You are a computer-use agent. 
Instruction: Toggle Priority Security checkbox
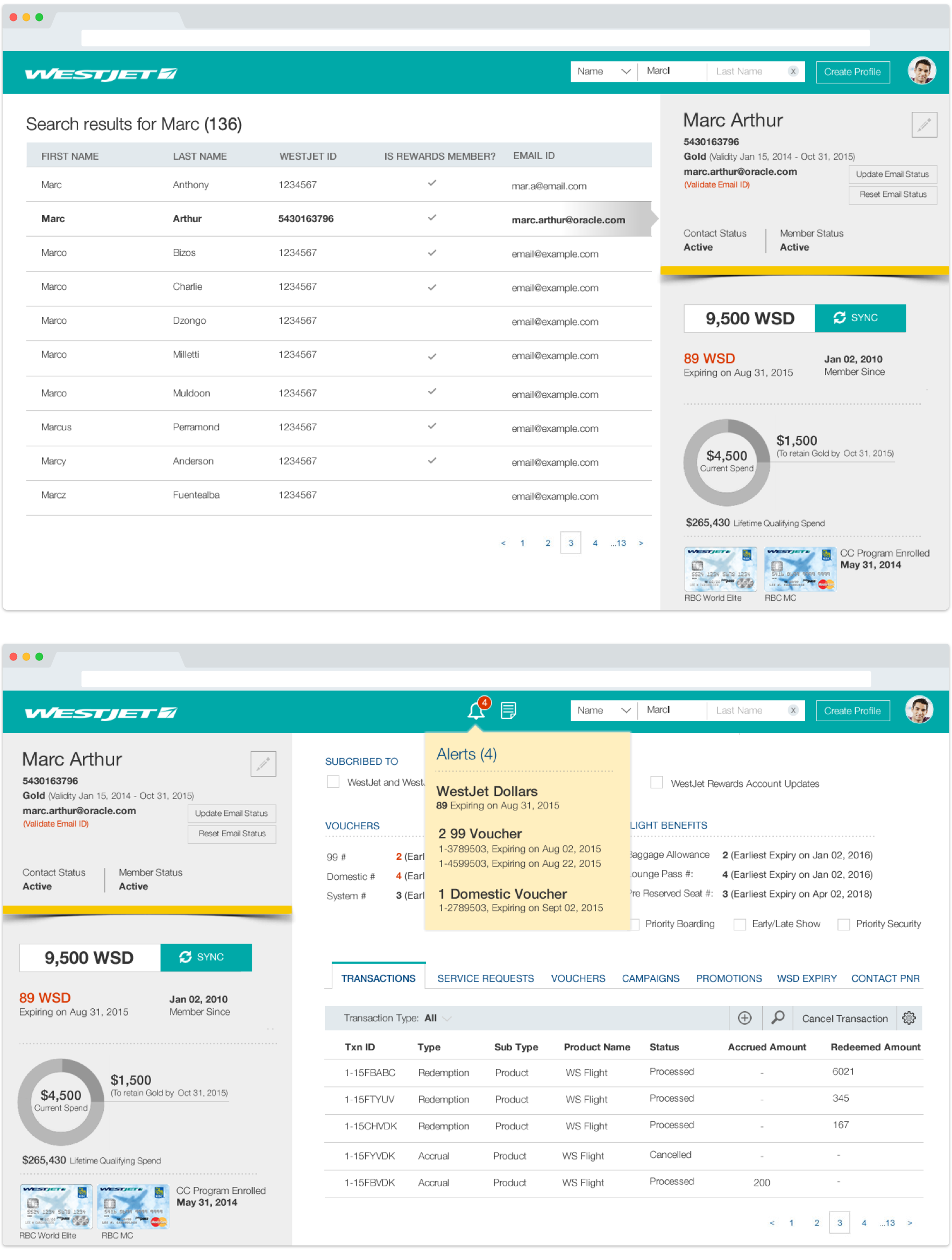(844, 924)
